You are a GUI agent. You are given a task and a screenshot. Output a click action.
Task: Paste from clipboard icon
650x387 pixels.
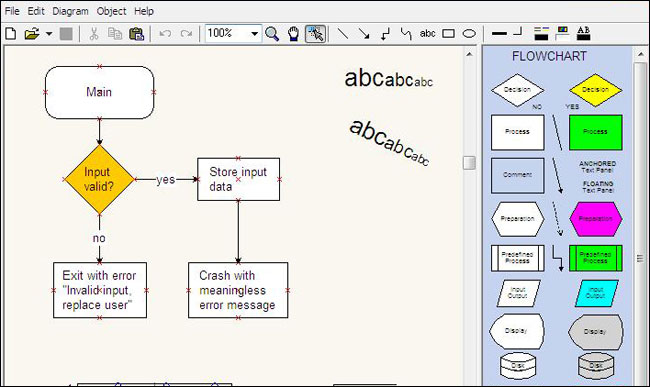pyautogui.click(x=136, y=34)
